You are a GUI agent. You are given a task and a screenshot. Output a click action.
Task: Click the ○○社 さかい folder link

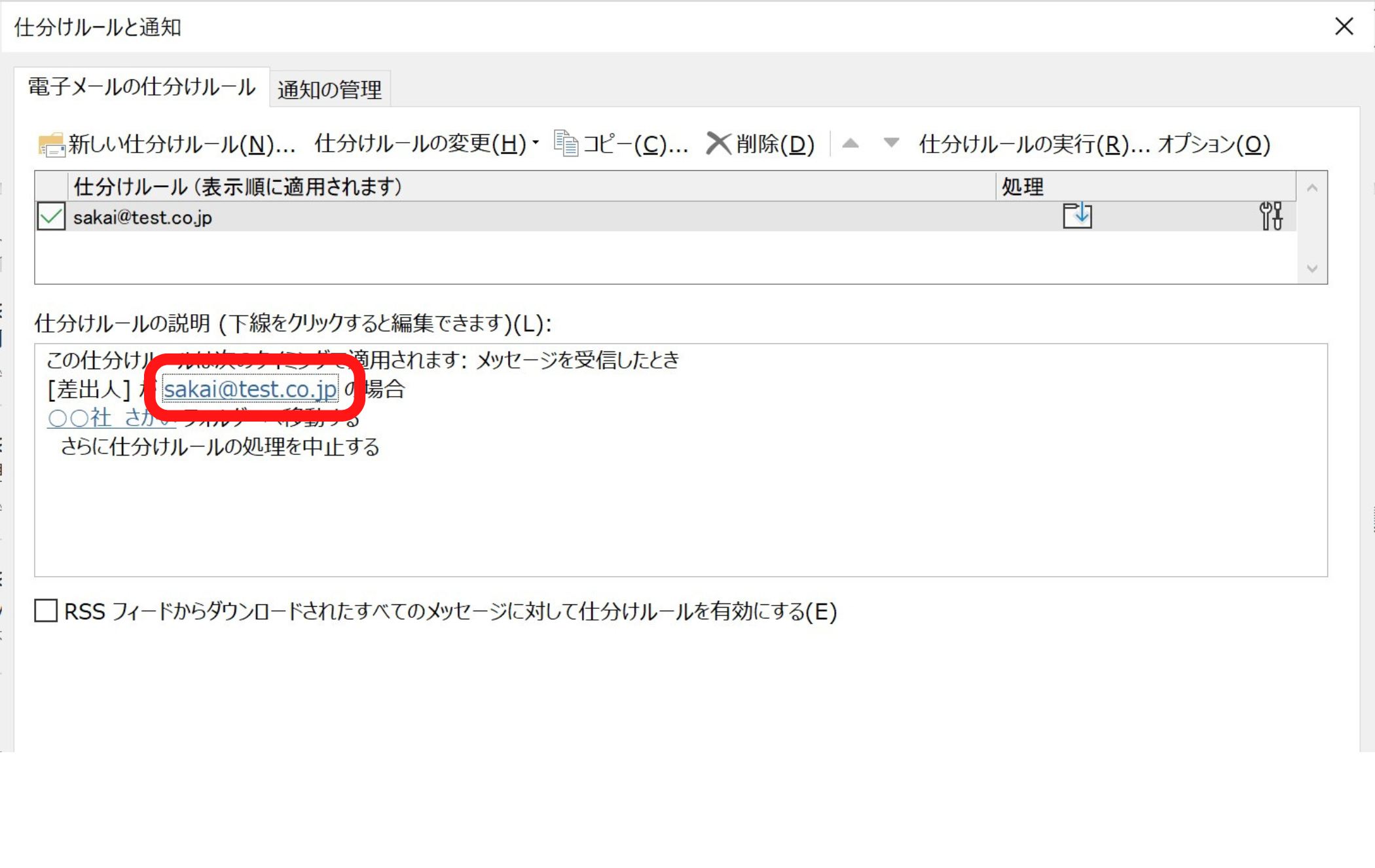click(111, 418)
